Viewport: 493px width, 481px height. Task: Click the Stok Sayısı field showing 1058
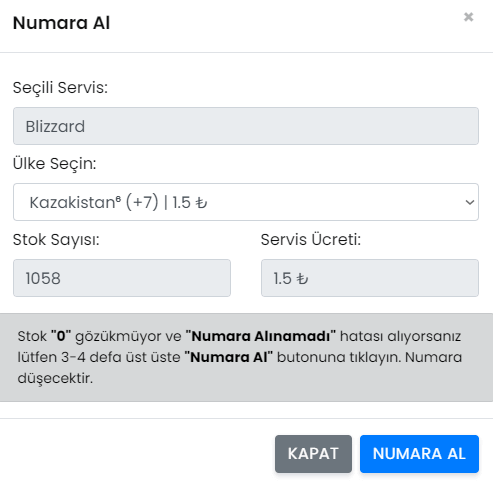tap(122, 278)
